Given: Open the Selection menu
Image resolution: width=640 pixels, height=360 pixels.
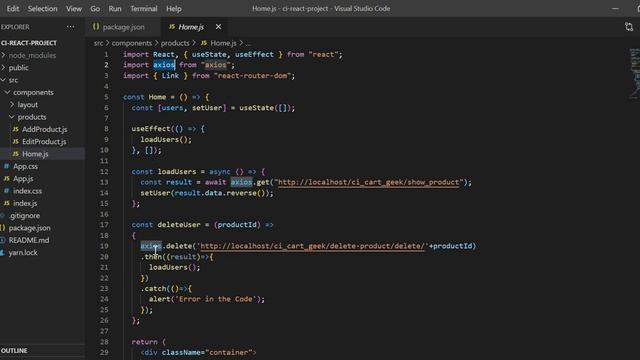Looking at the screenshot, I should (42, 9).
